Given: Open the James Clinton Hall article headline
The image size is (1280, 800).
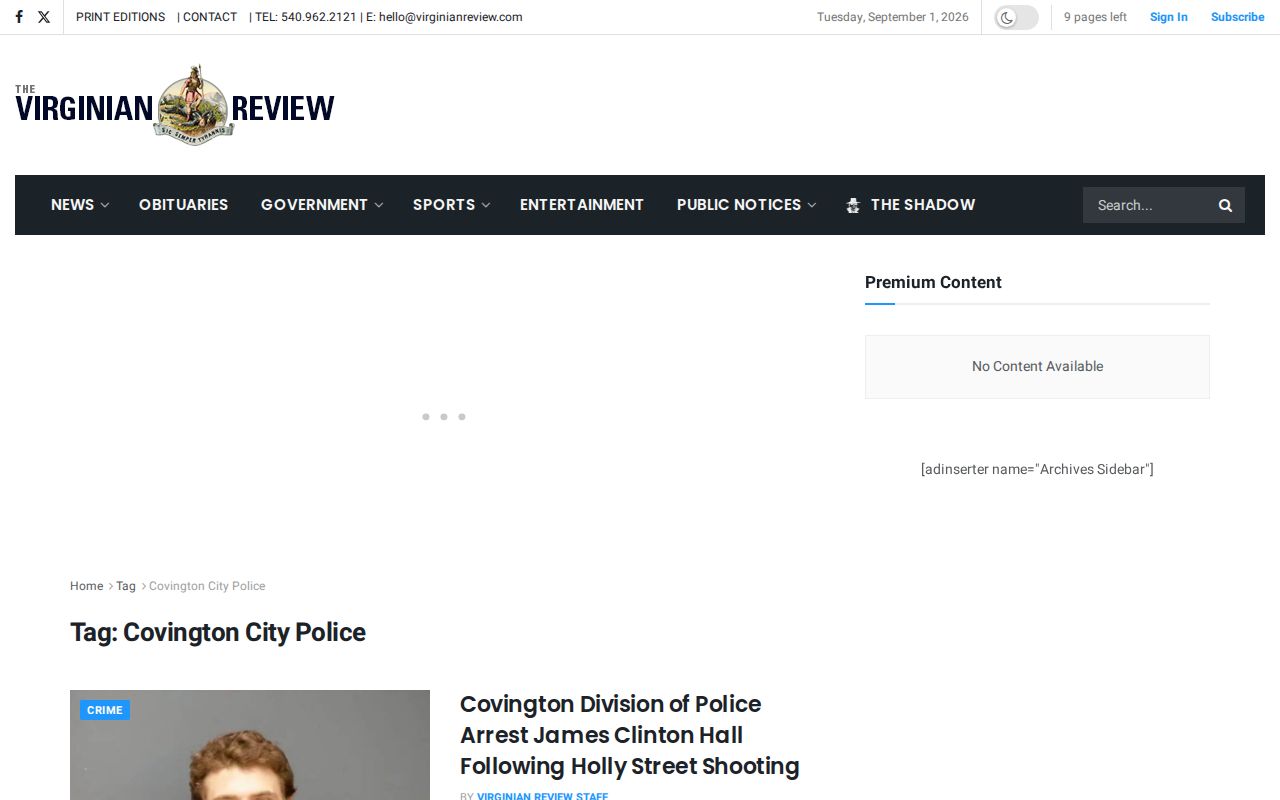Looking at the screenshot, I should (x=630, y=735).
